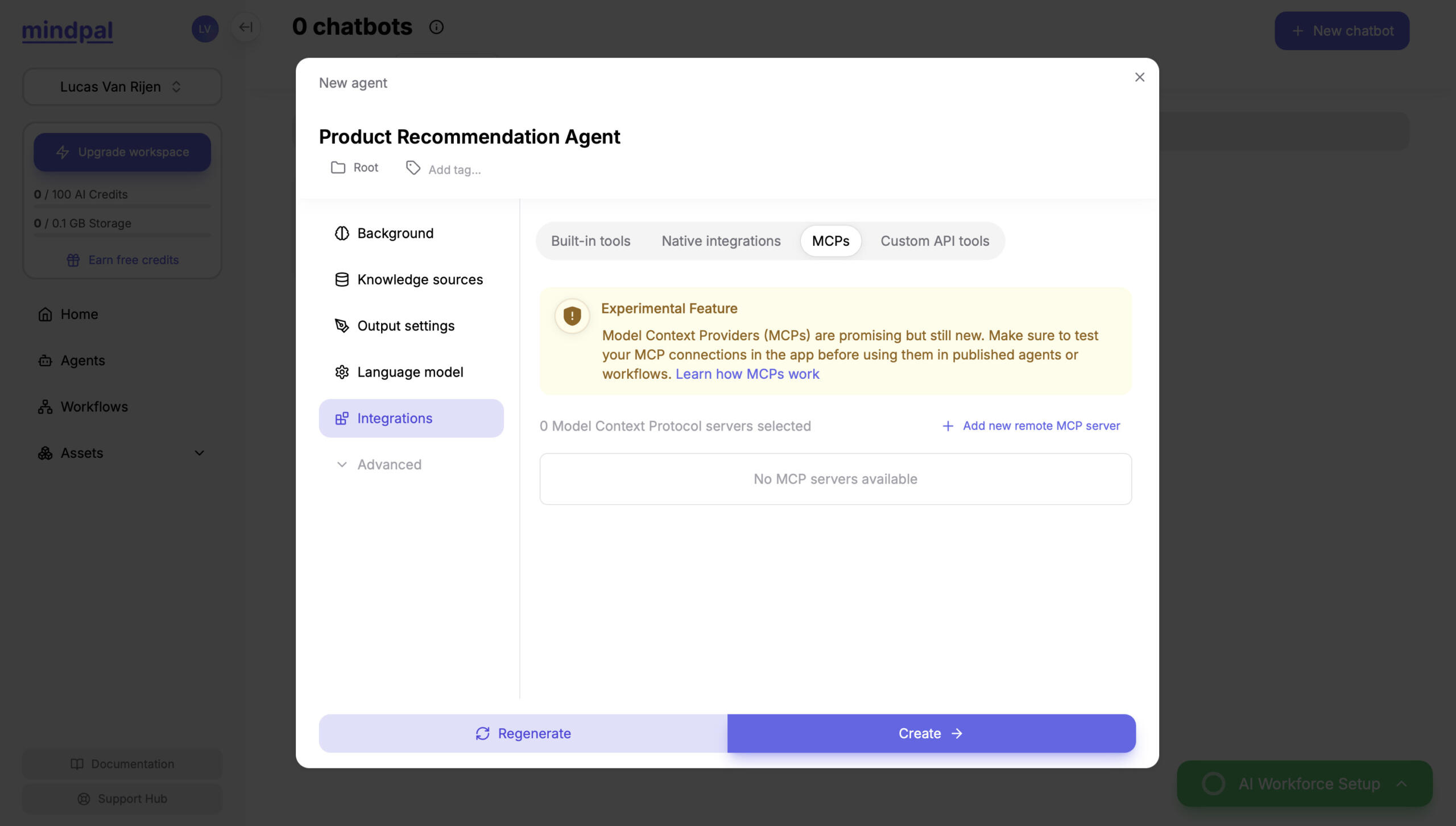Click the experimental feature shield icon
Image resolution: width=1456 pixels, height=826 pixels.
(572, 316)
